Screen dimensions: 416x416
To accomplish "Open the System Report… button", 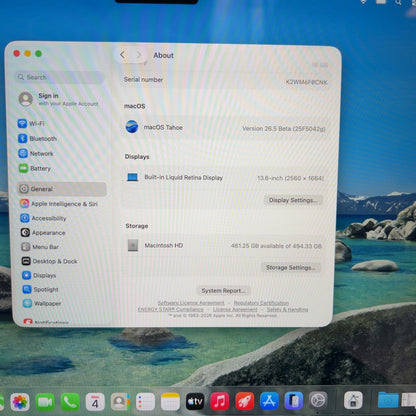I will tap(224, 291).
